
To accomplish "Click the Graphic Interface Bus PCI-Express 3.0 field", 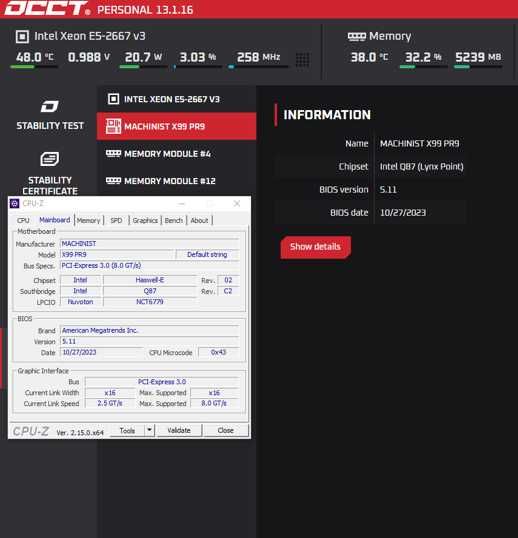I will click(162, 382).
